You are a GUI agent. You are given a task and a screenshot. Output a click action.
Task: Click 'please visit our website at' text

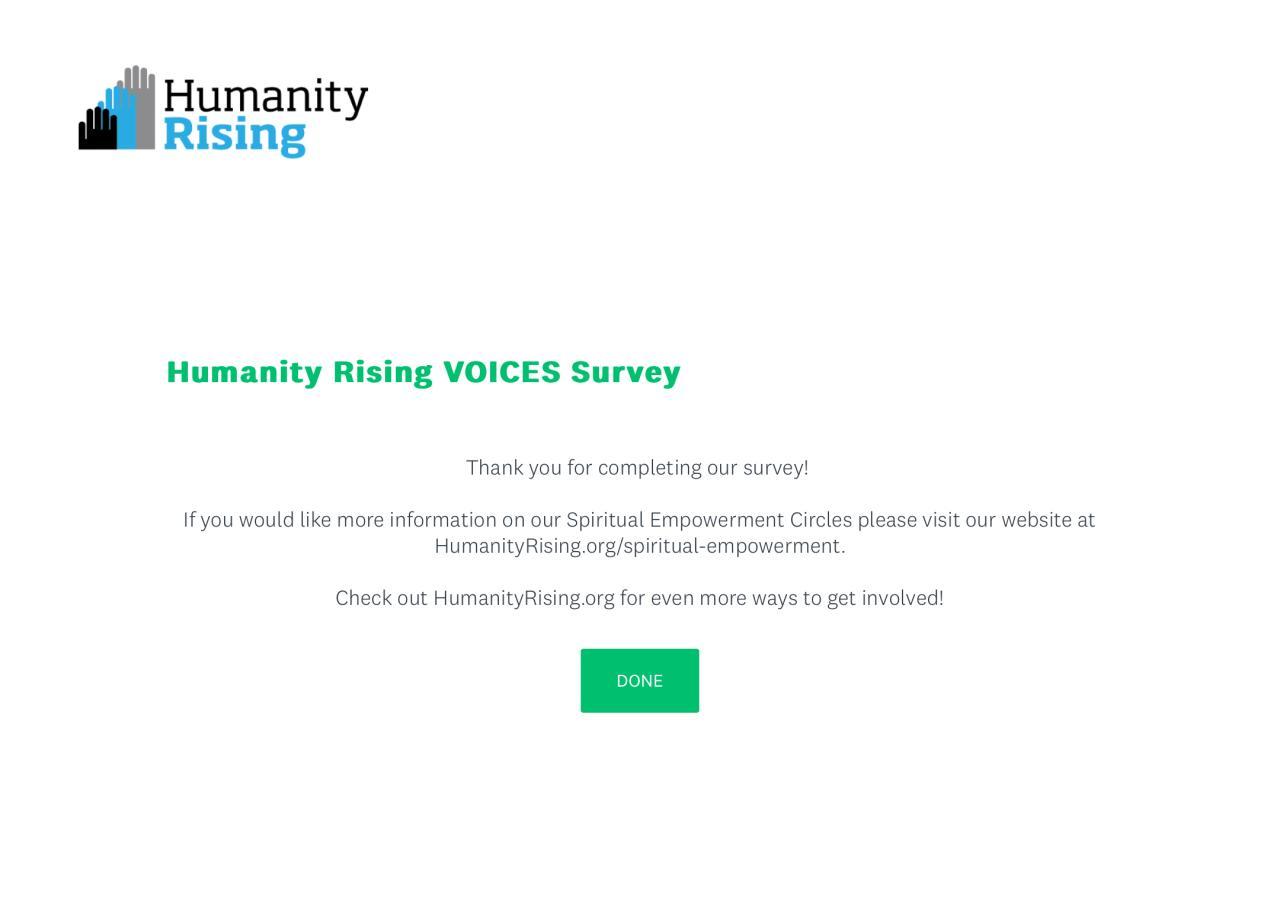pyautogui.click(x=976, y=520)
